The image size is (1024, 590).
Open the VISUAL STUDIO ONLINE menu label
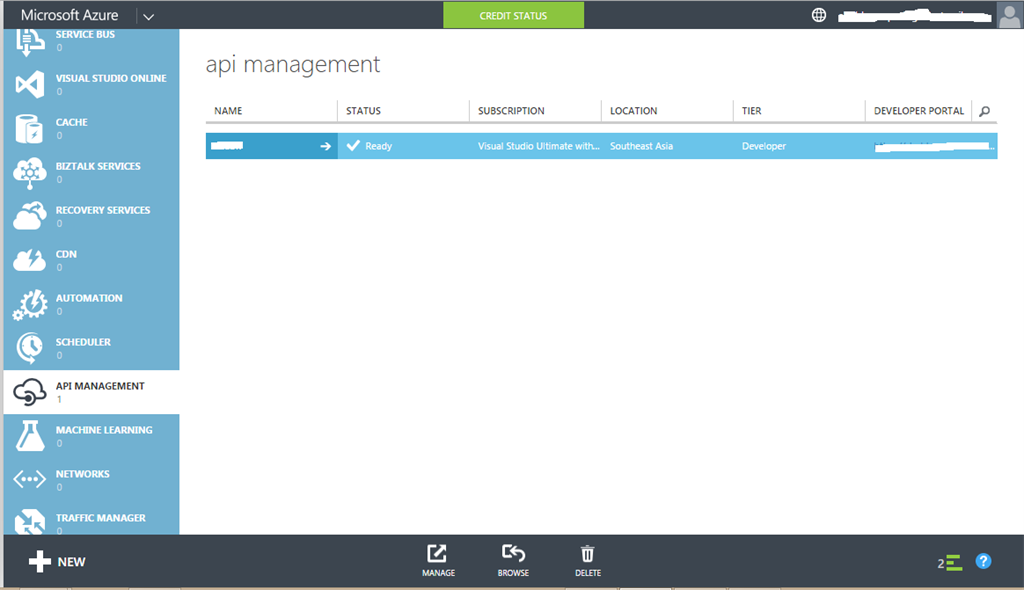pos(111,78)
